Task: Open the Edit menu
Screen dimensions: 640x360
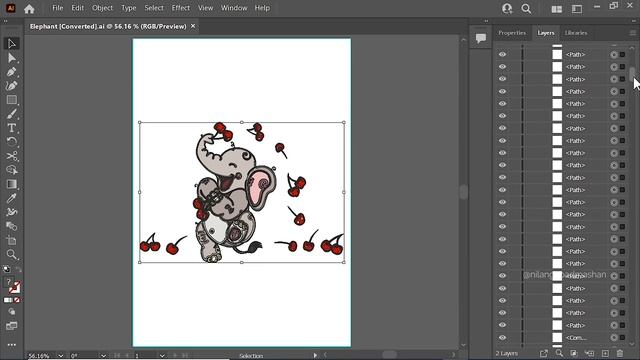Action: pyautogui.click(x=78, y=8)
